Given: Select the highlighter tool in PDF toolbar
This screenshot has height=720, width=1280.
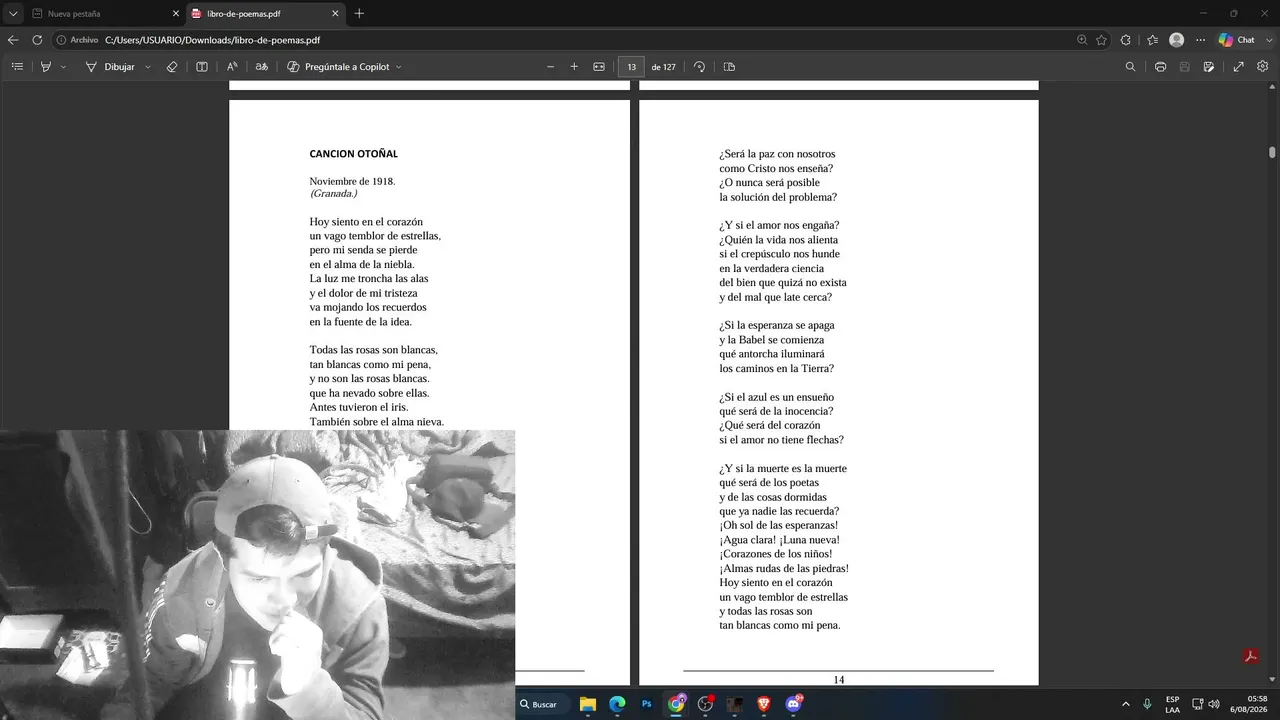Looking at the screenshot, I should tap(45, 67).
